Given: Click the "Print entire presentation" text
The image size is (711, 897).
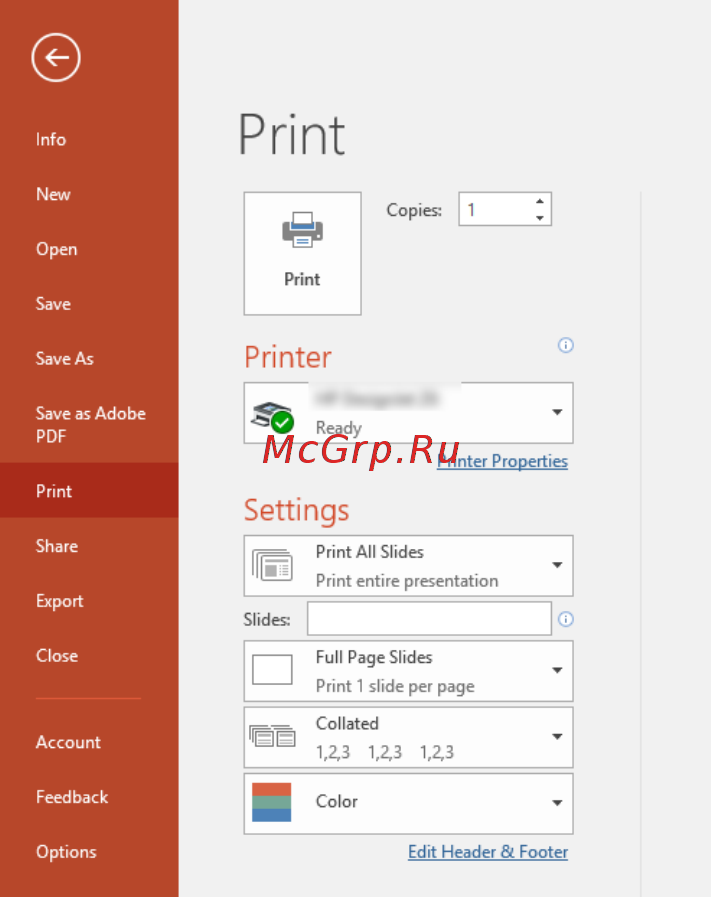Looking at the screenshot, I should pos(407,581).
